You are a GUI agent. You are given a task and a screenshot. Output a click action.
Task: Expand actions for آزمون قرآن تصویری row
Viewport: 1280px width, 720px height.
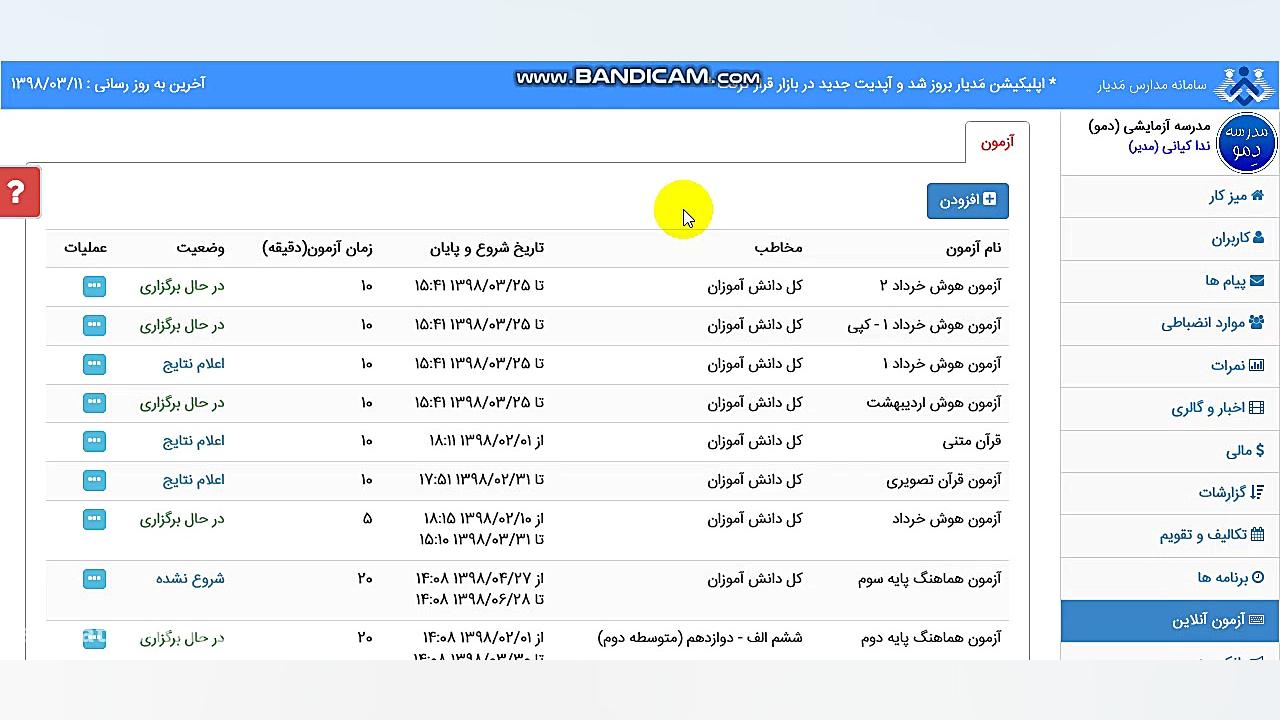click(x=94, y=480)
